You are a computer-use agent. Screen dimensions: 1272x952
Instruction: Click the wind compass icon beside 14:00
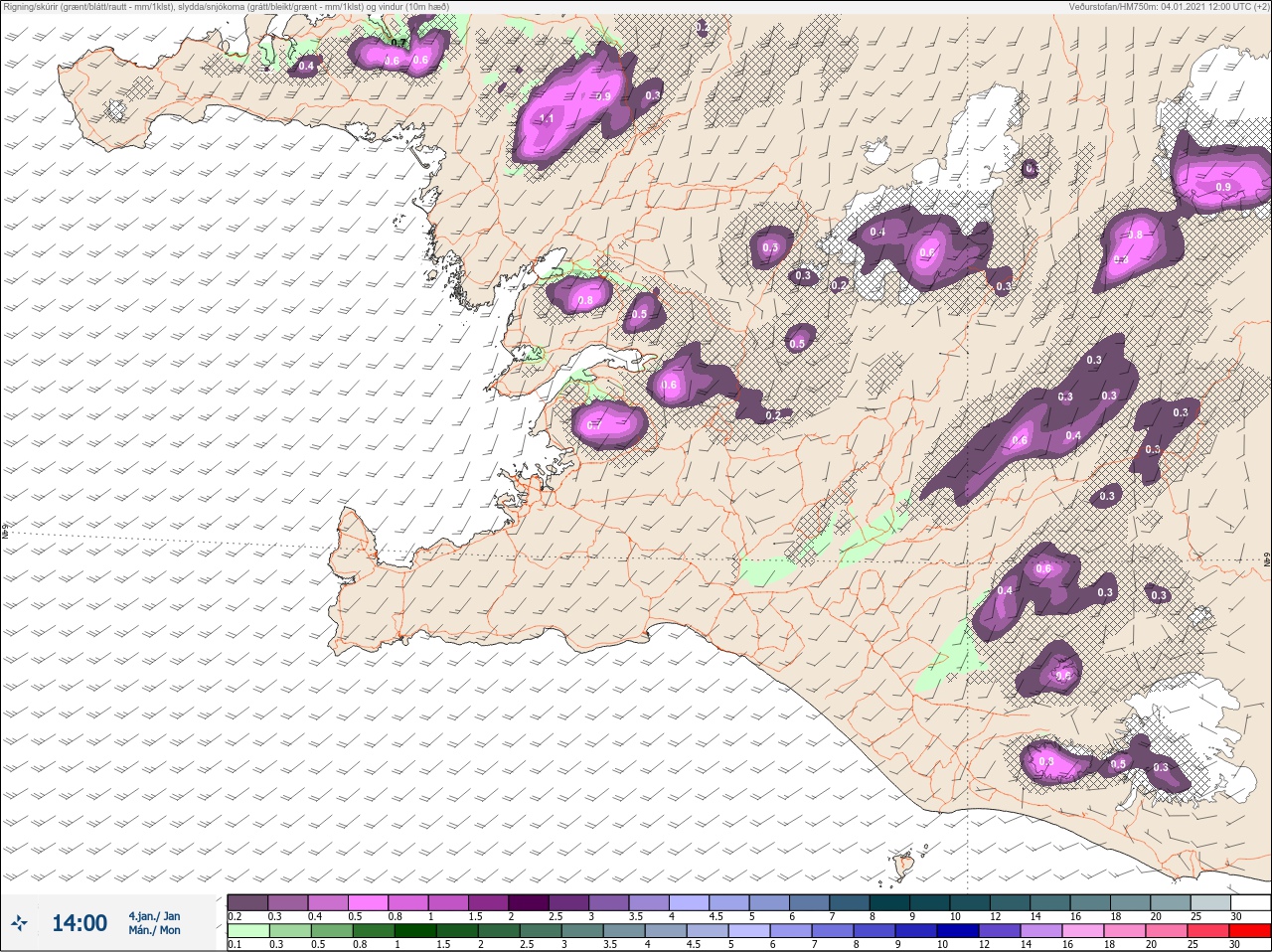(19, 924)
